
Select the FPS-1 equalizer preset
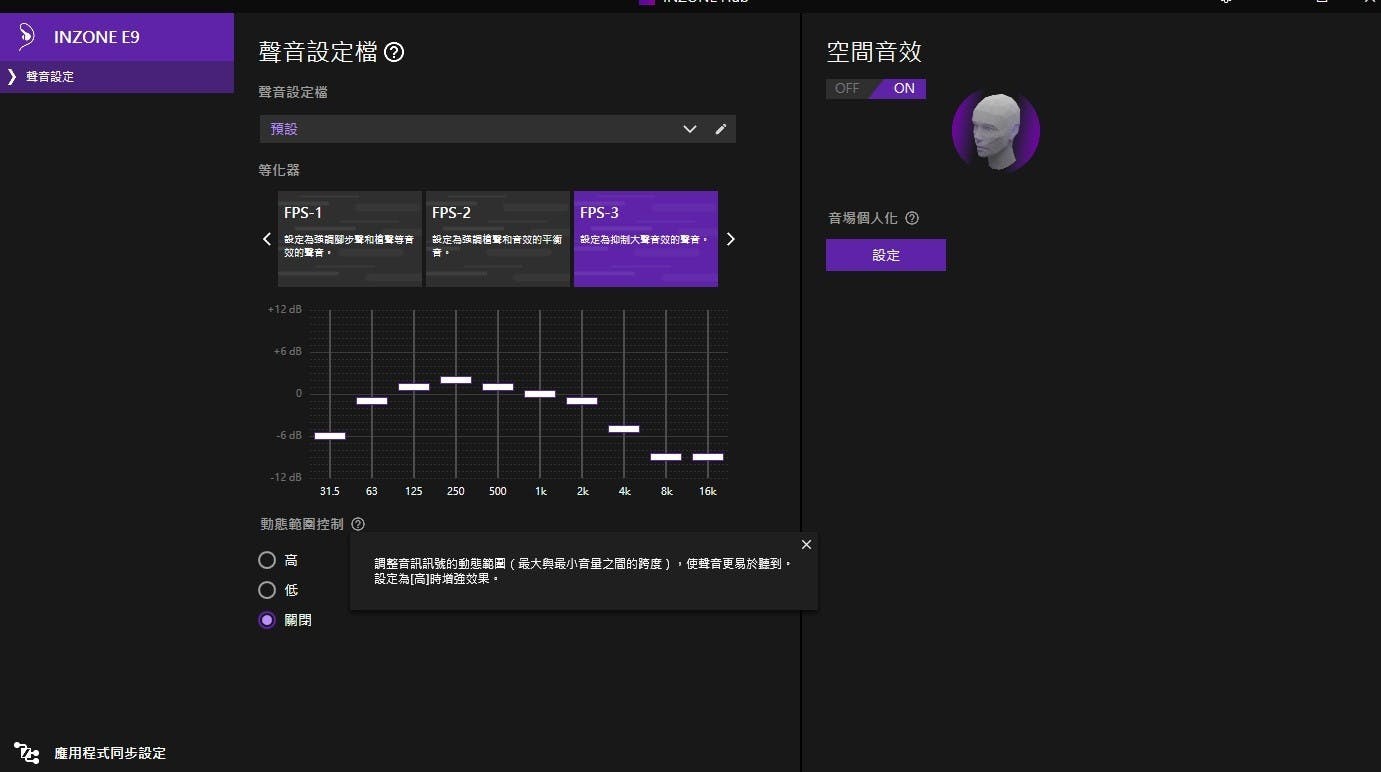(x=349, y=239)
